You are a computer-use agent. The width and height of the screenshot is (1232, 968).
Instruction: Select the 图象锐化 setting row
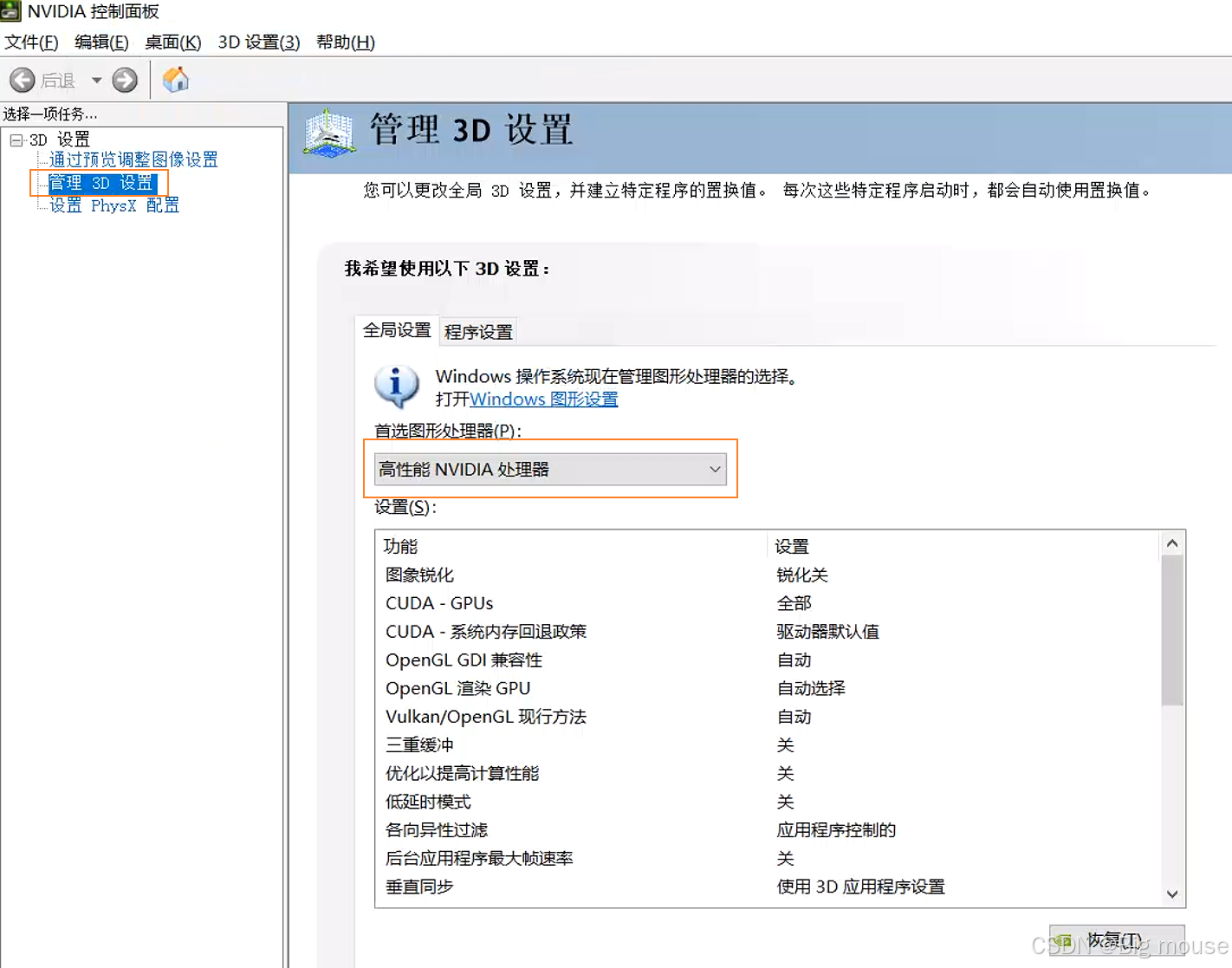768,575
